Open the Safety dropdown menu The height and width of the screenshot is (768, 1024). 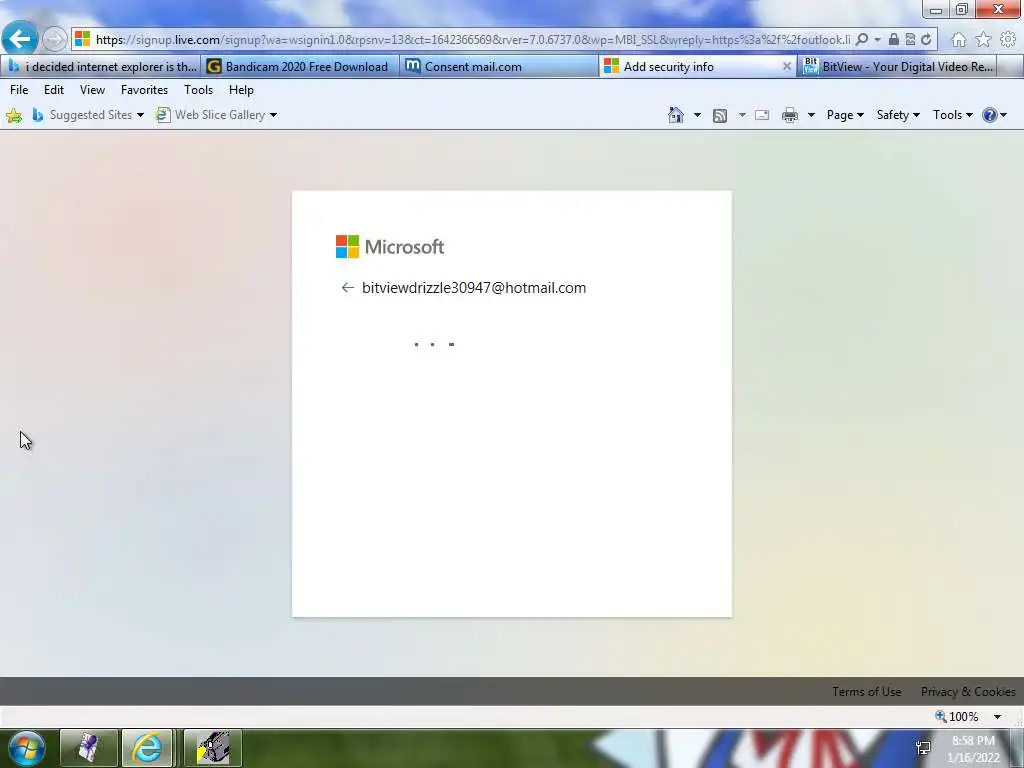(898, 115)
